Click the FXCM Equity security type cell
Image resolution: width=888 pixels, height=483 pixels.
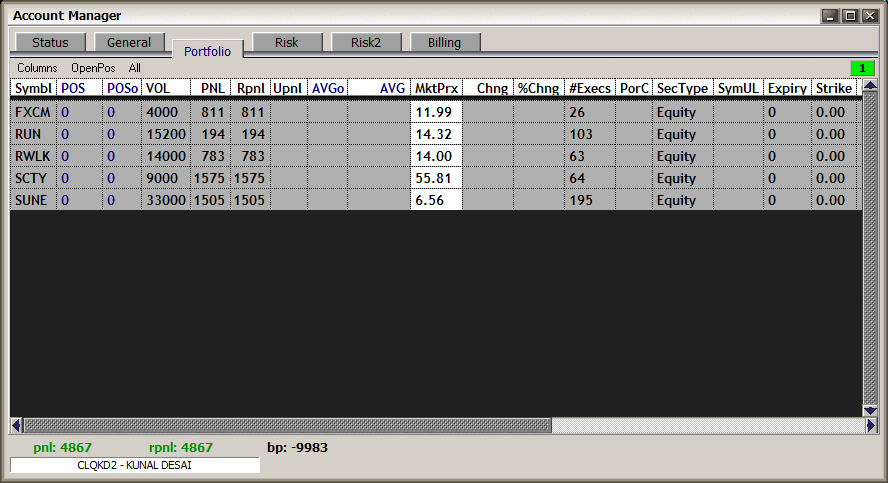click(x=682, y=112)
